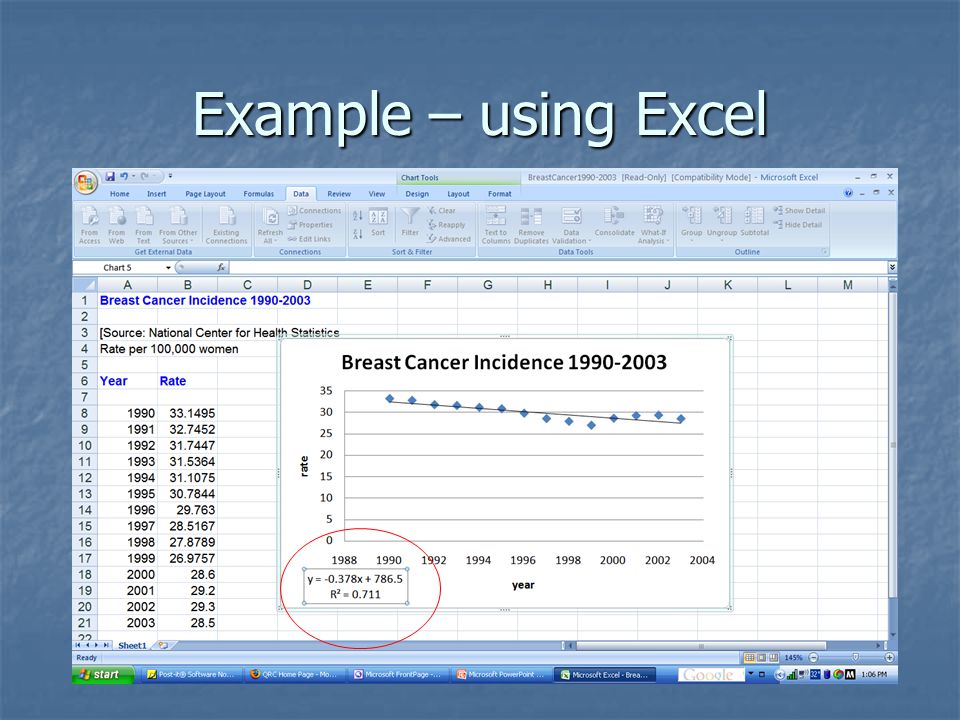
Task: Switch to Page Layout view in status bar
Action: point(761,658)
